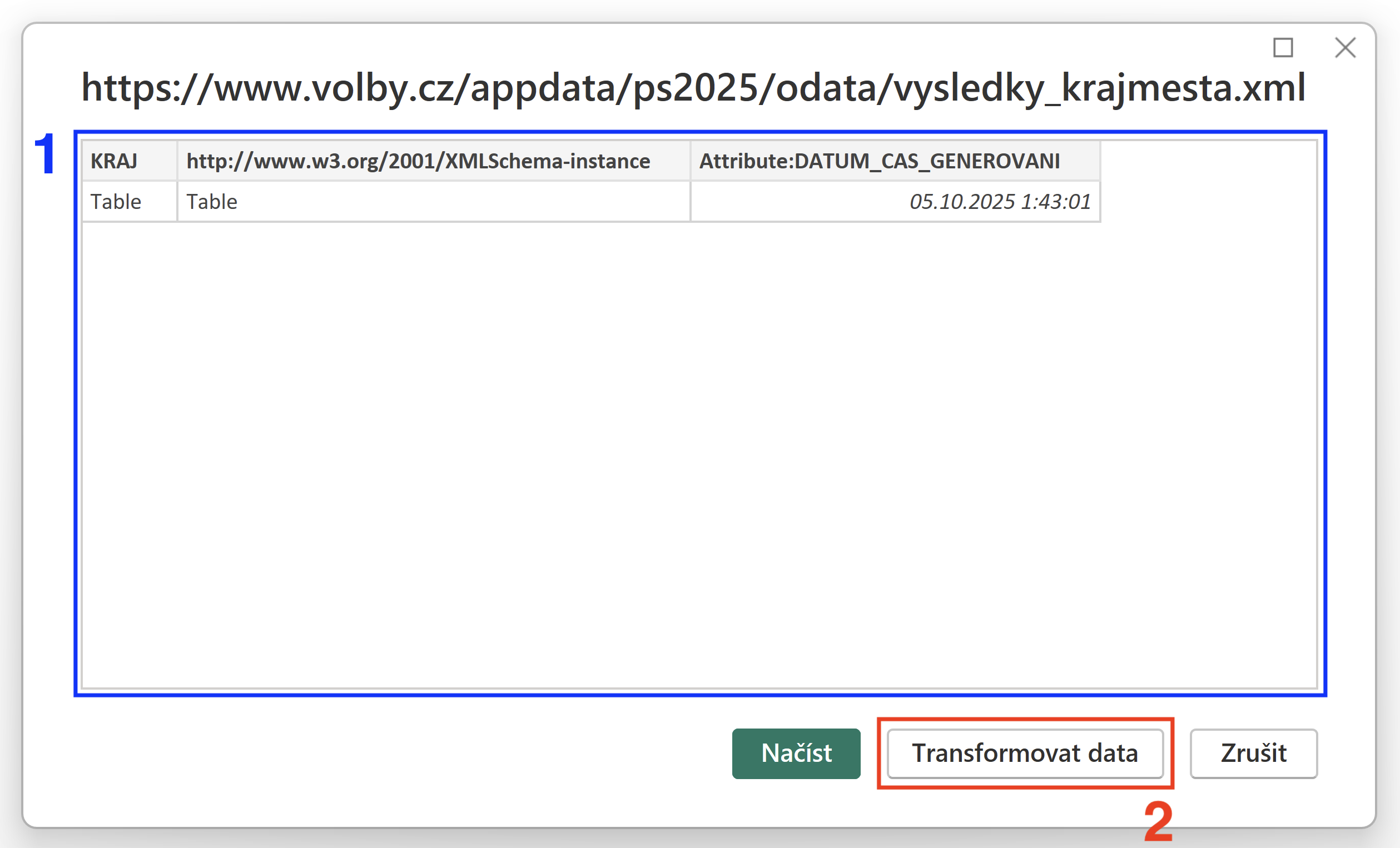1400x848 pixels.
Task: Click the volby.cz URL title text
Action: [693, 88]
